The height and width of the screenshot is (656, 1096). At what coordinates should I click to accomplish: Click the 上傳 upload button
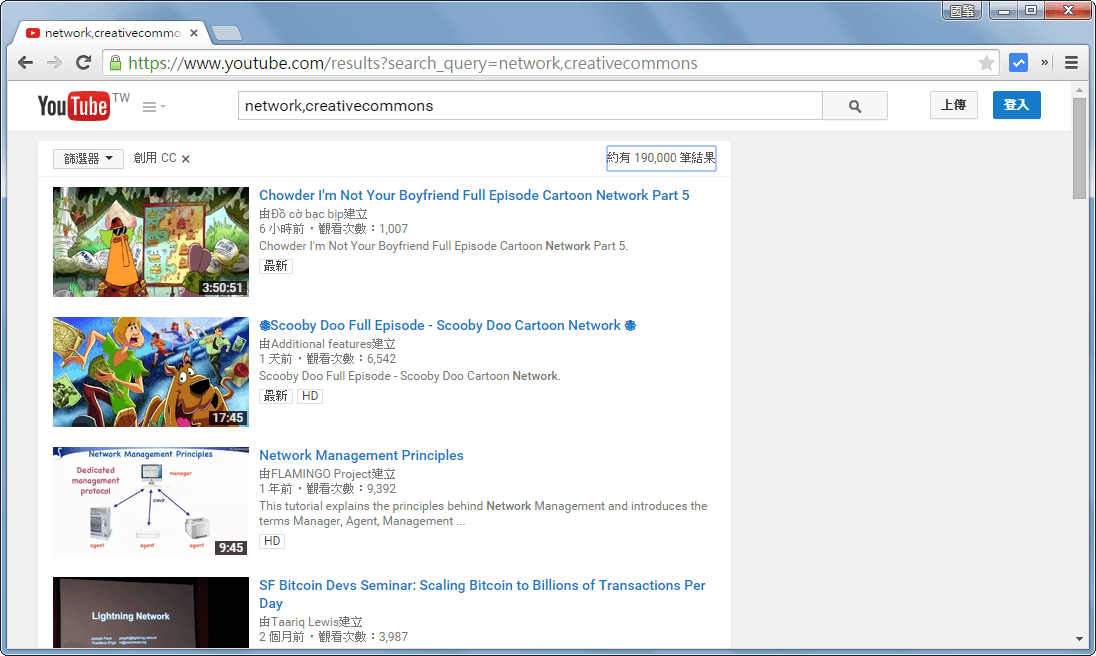coord(953,104)
